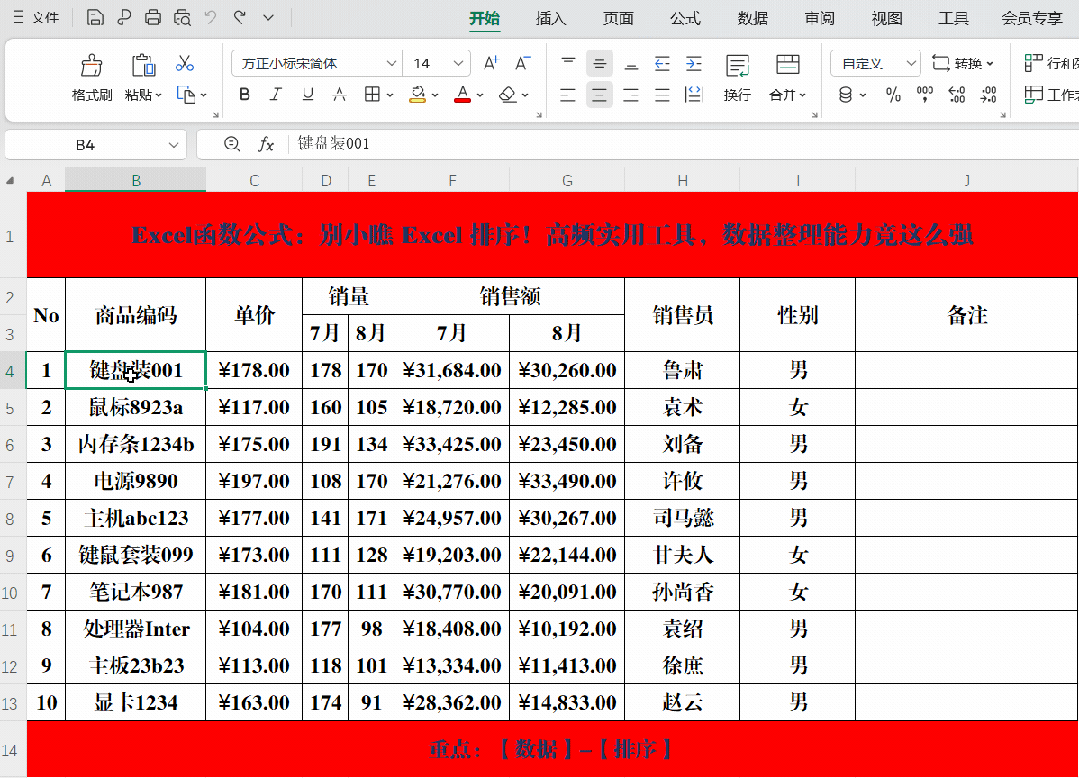Decrease font size with the A- icon
The height and width of the screenshot is (778, 1079).
522,63
